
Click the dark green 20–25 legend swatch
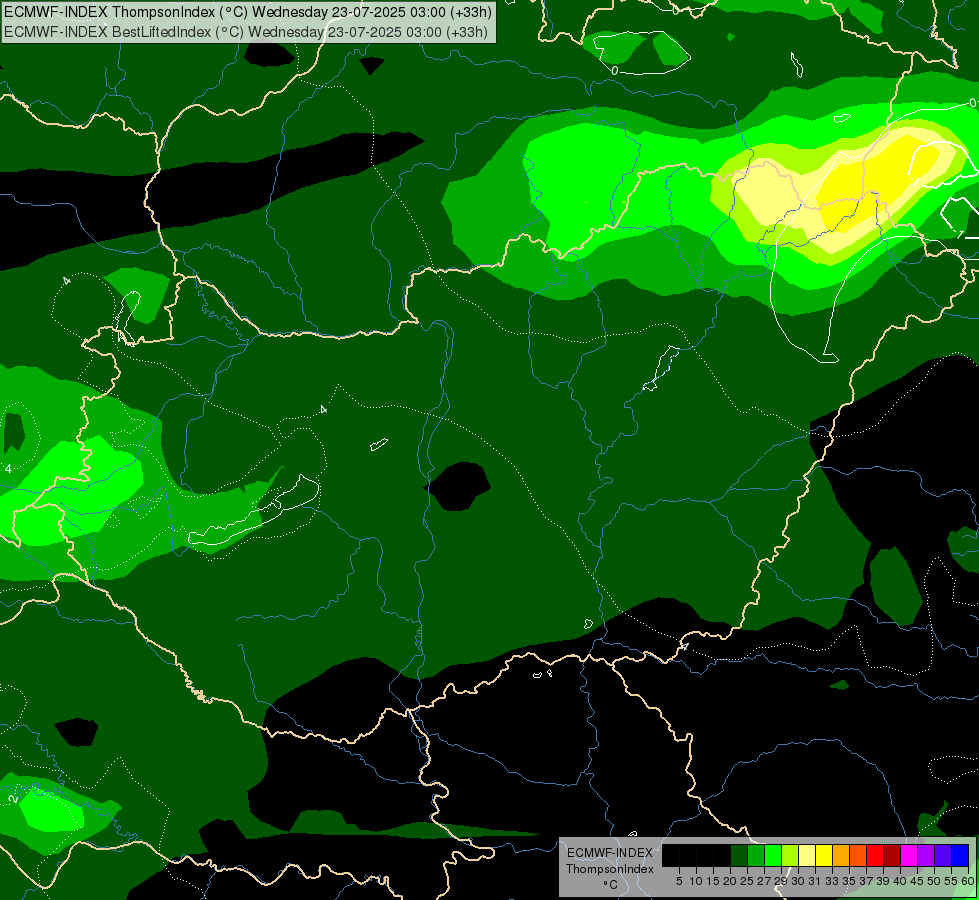[x=739, y=855]
